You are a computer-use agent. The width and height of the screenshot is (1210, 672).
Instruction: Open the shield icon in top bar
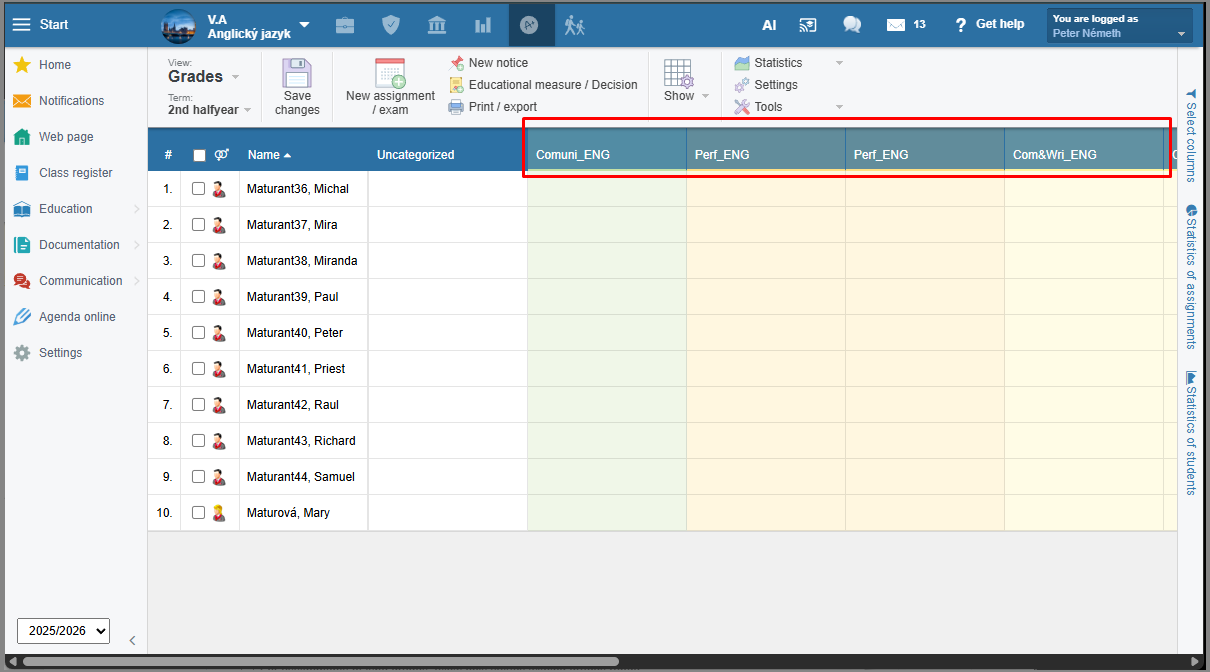coord(392,25)
